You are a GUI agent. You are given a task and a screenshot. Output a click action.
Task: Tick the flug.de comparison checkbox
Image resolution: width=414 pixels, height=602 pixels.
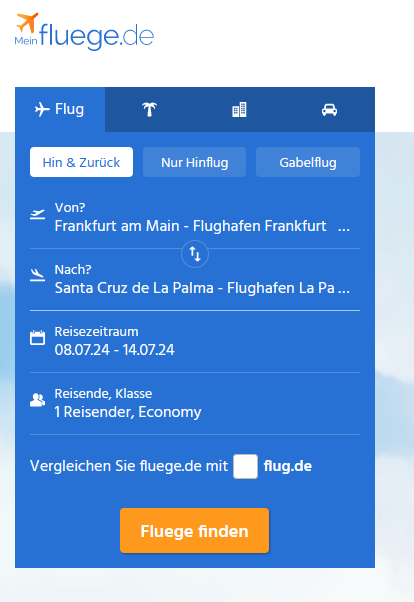(x=245, y=466)
